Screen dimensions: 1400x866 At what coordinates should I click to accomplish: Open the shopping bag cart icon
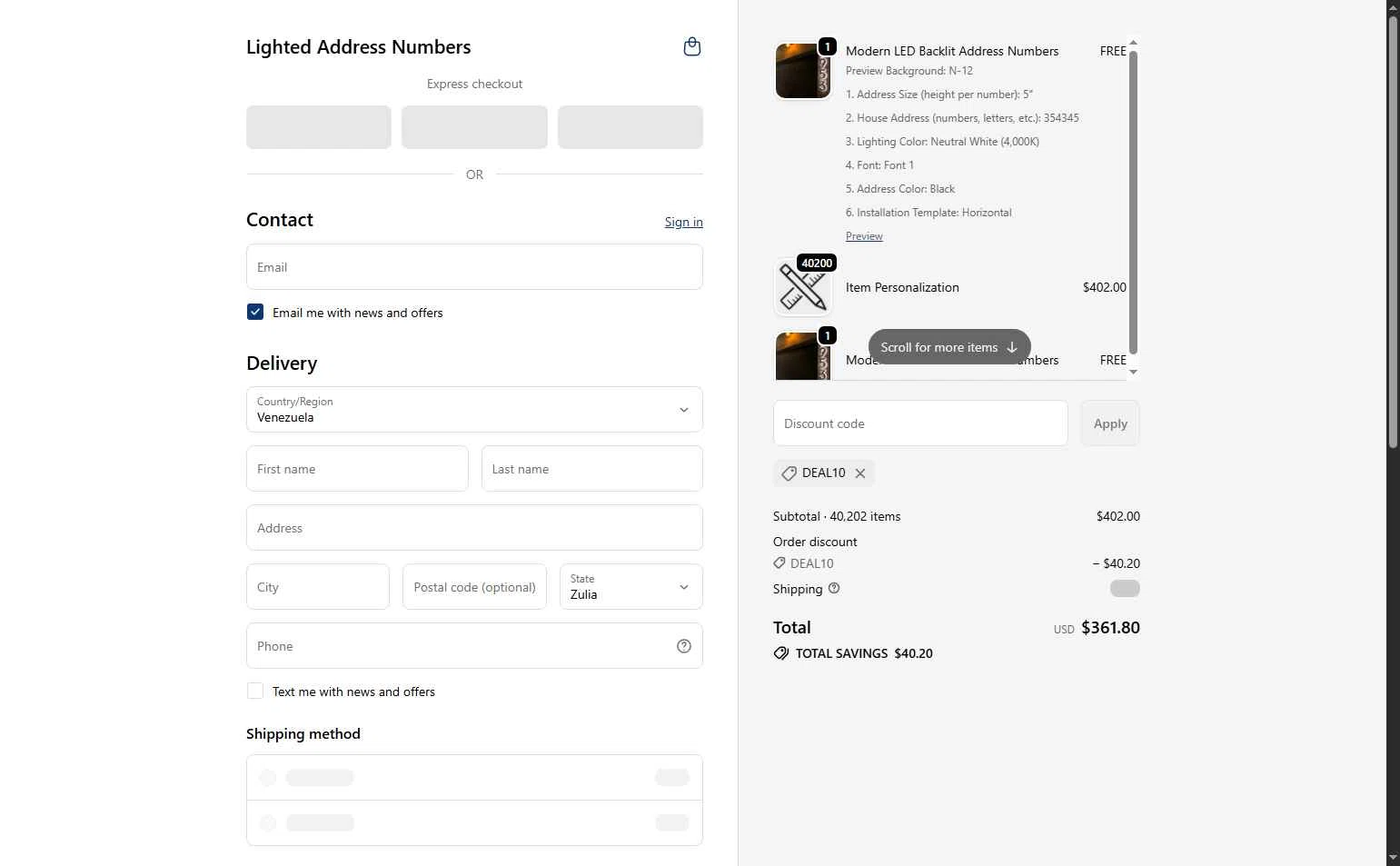691,46
